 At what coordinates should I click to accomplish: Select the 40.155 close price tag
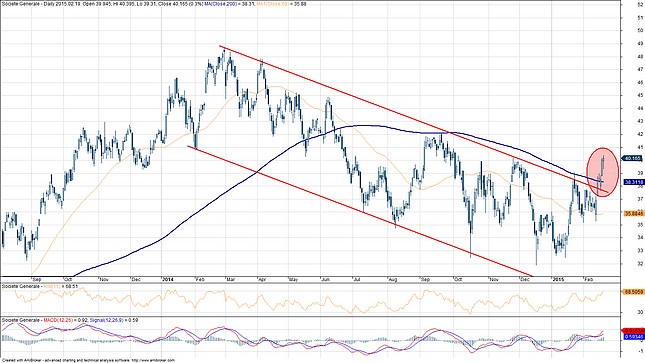[633, 158]
